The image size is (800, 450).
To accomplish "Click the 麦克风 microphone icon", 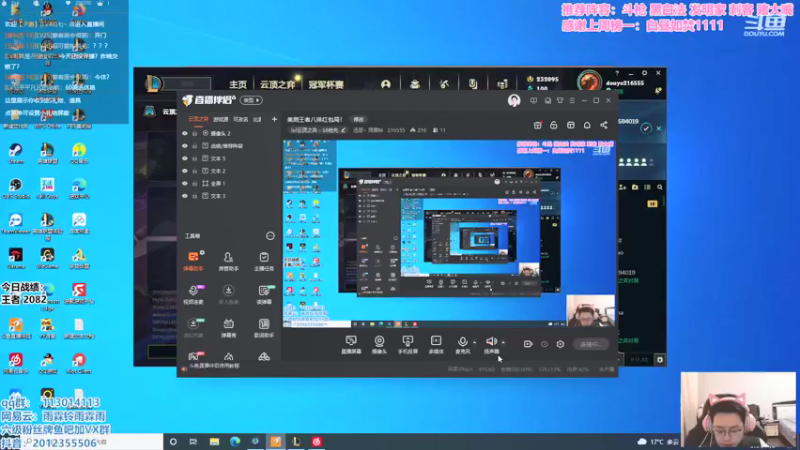I will click(x=462, y=341).
